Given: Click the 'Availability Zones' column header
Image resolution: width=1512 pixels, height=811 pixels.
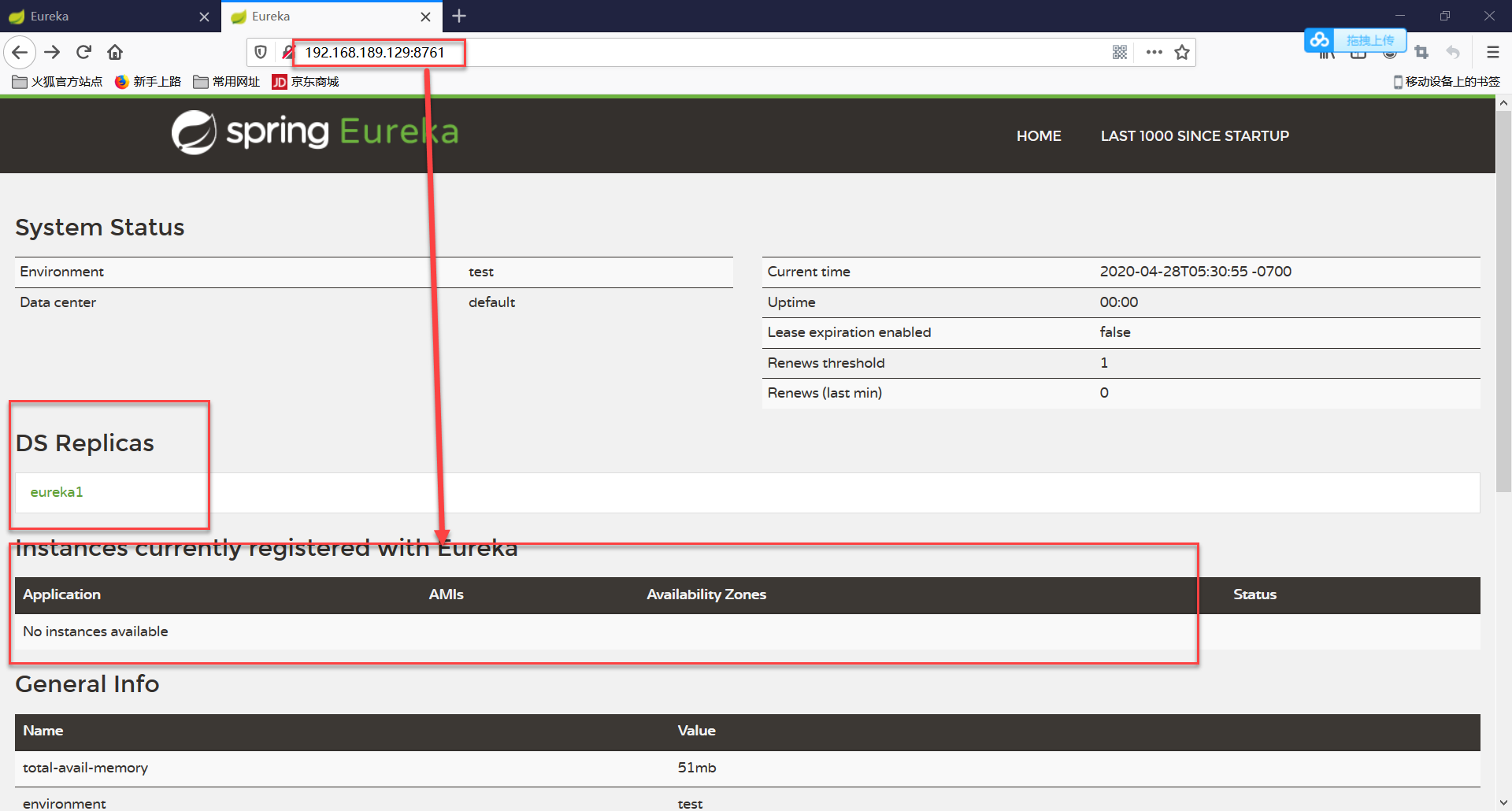Looking at the screenshot, I should pos(706,594).
